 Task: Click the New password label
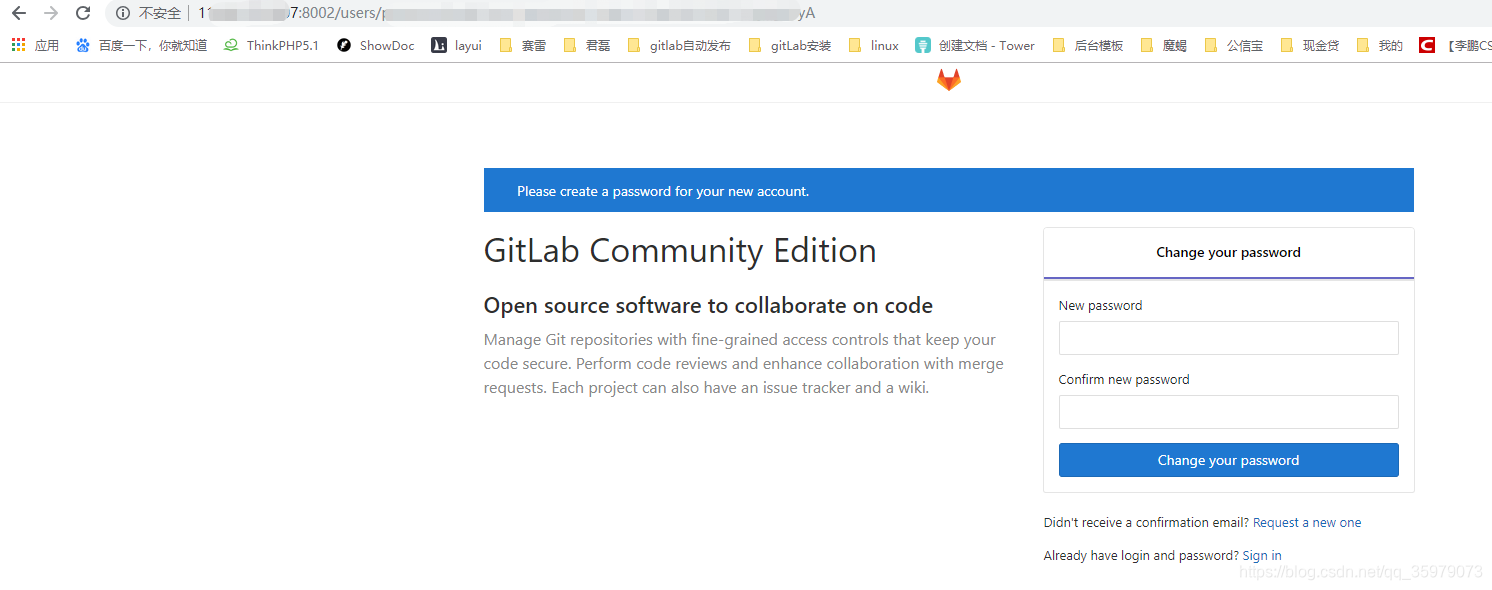pyautogui.click(x=1100, y=306)
